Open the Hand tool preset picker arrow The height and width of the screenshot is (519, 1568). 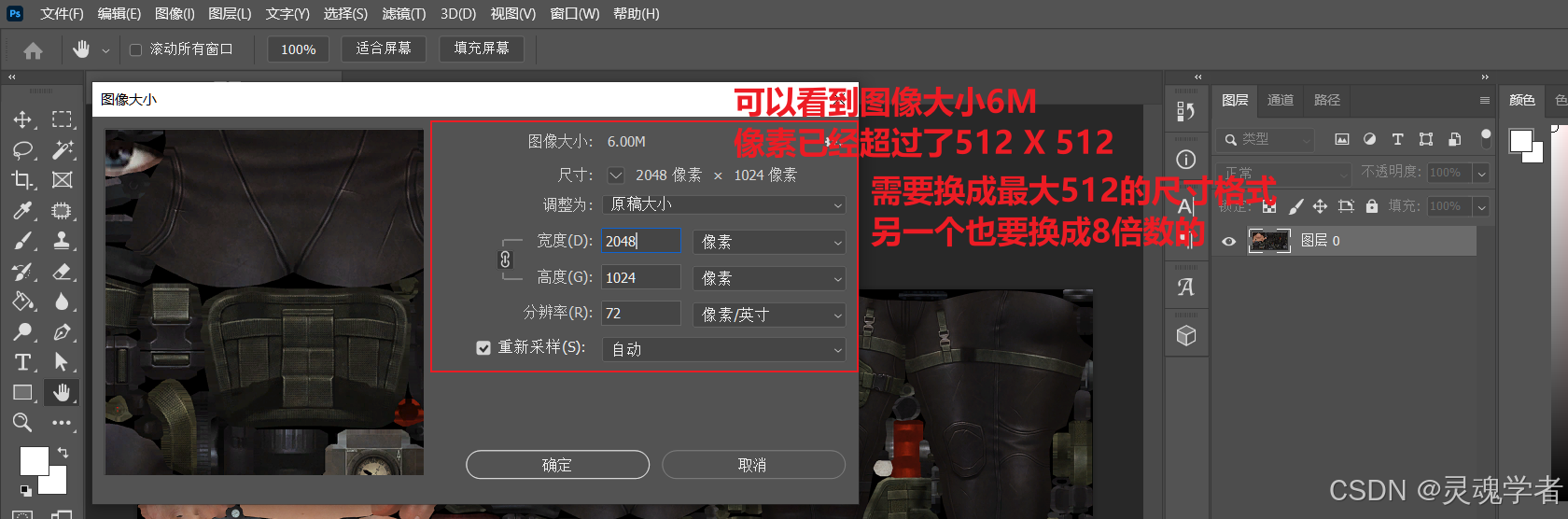[x=105, y=50]
